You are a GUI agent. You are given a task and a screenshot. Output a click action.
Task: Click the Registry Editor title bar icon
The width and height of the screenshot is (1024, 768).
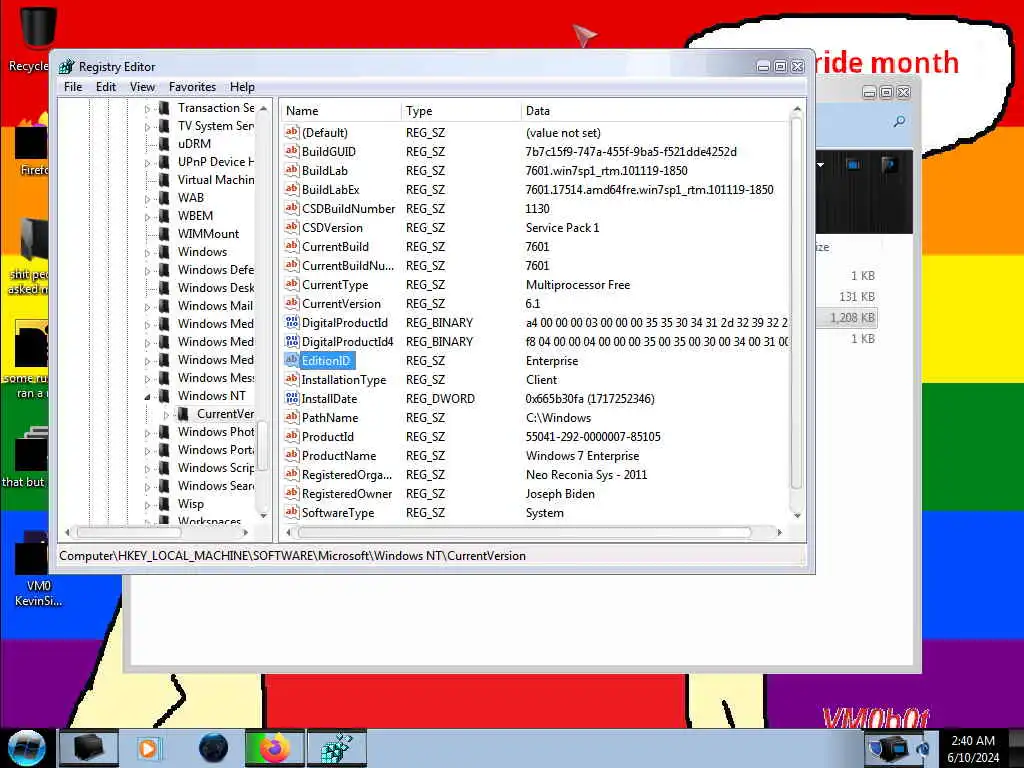coord(67,67)
